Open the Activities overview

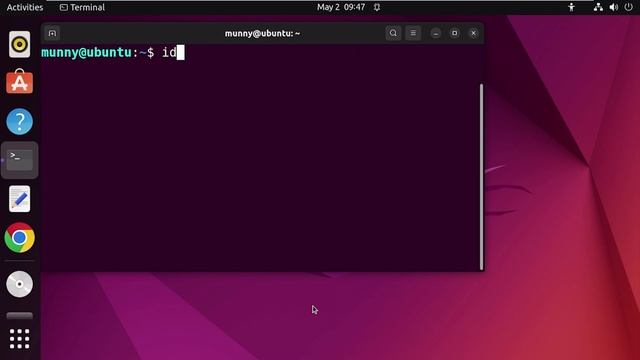[25, 7]
